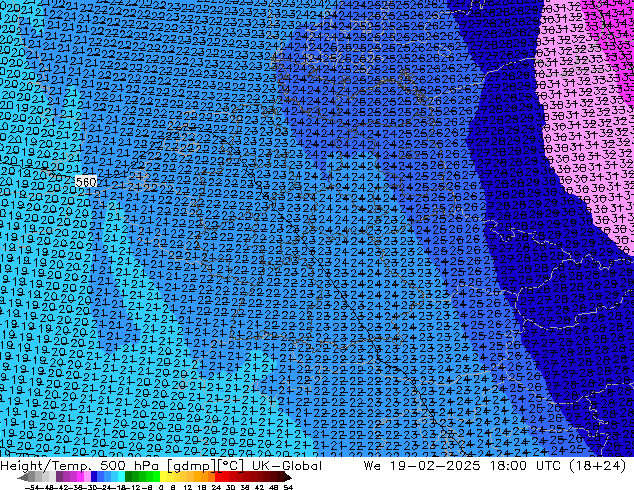Click the bright green legend swatch

click(x=156, y=477)
